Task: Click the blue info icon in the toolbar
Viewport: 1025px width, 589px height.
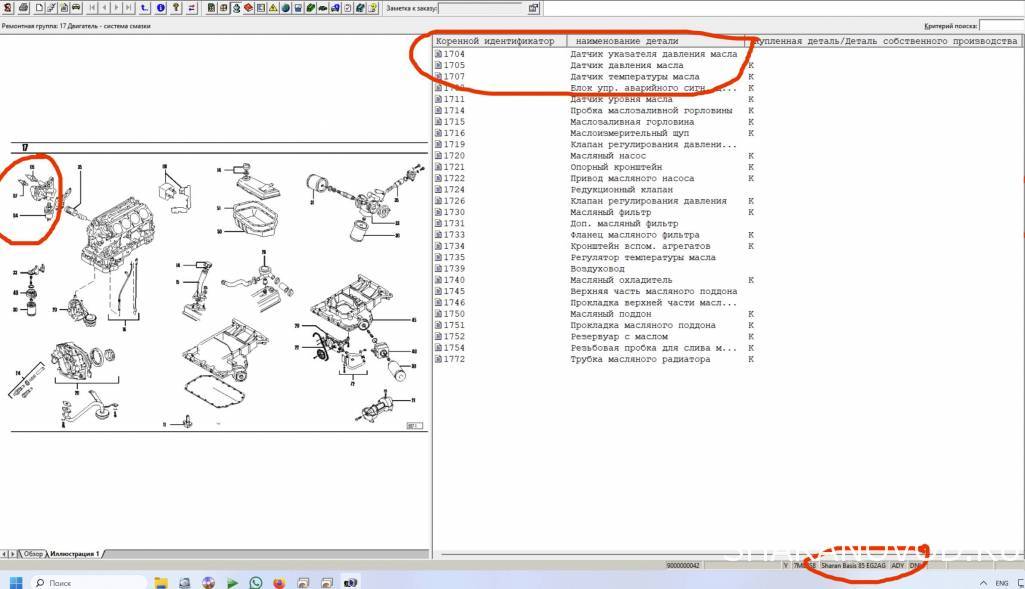Action: pos(161,8)
